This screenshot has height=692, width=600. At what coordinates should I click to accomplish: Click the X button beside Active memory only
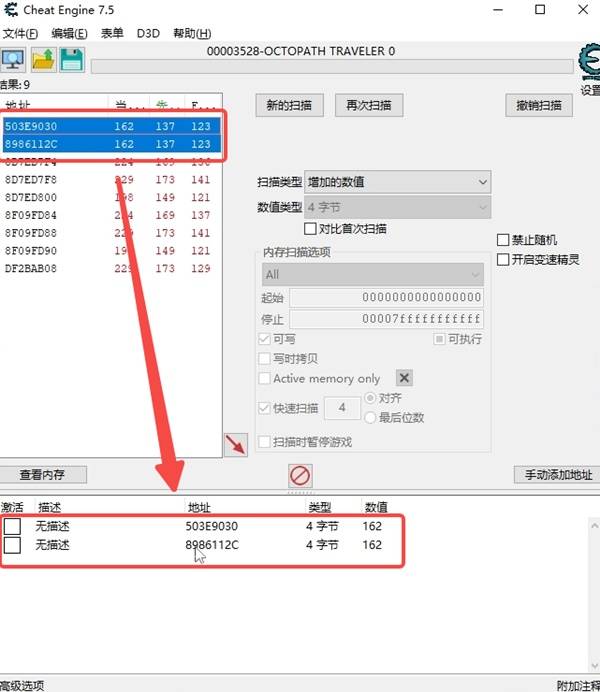404,378
